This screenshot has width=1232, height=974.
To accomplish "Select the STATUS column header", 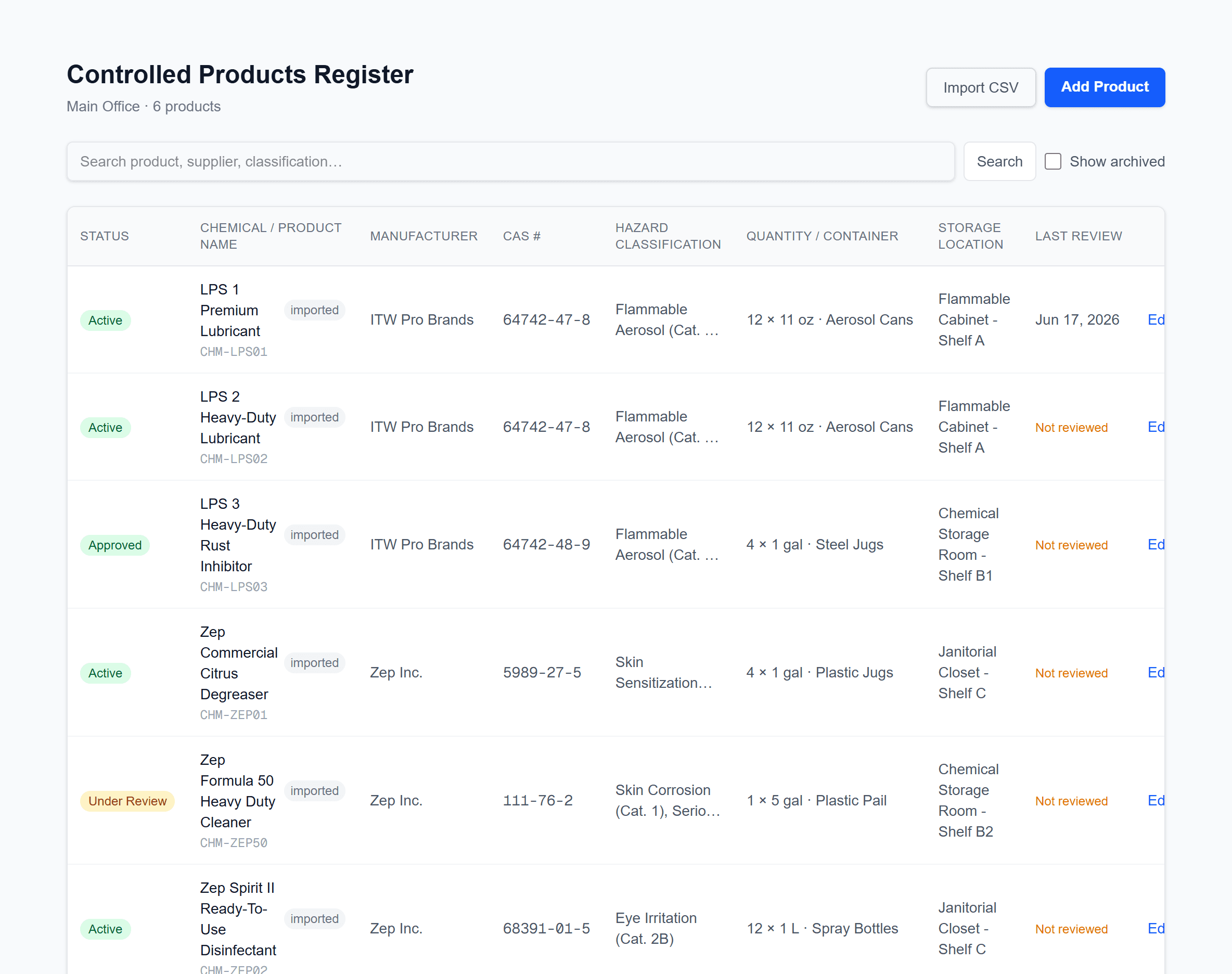I will pyautogui.click(x=105, y=236).
